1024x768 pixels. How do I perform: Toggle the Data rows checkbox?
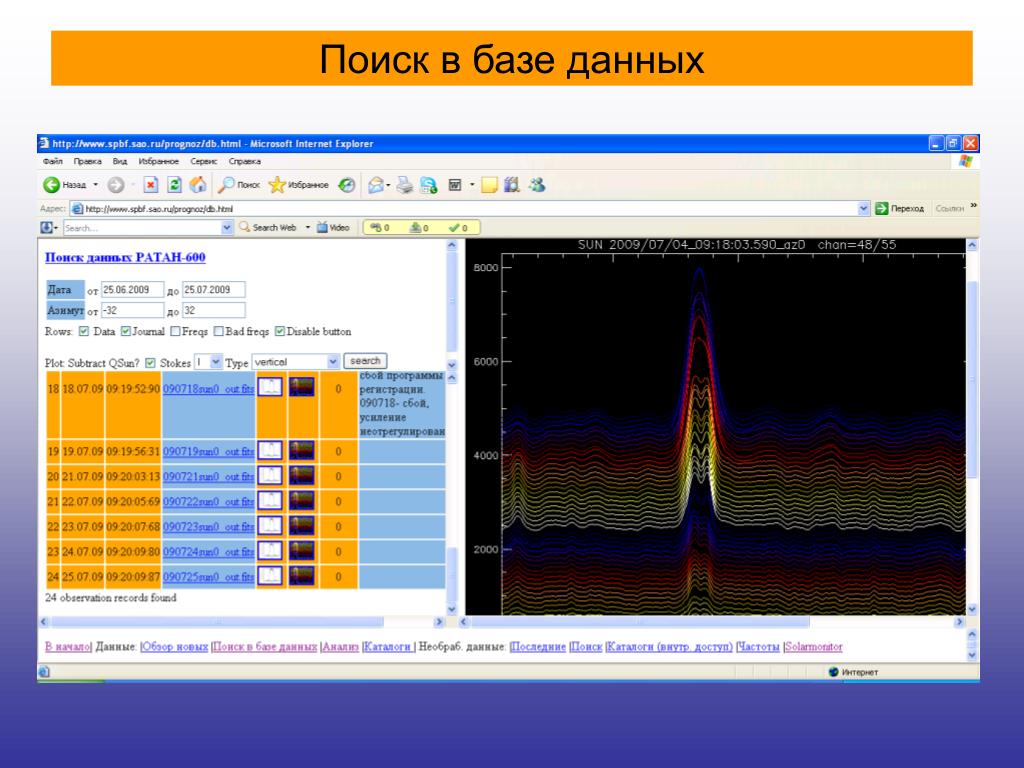pos(84,331)
